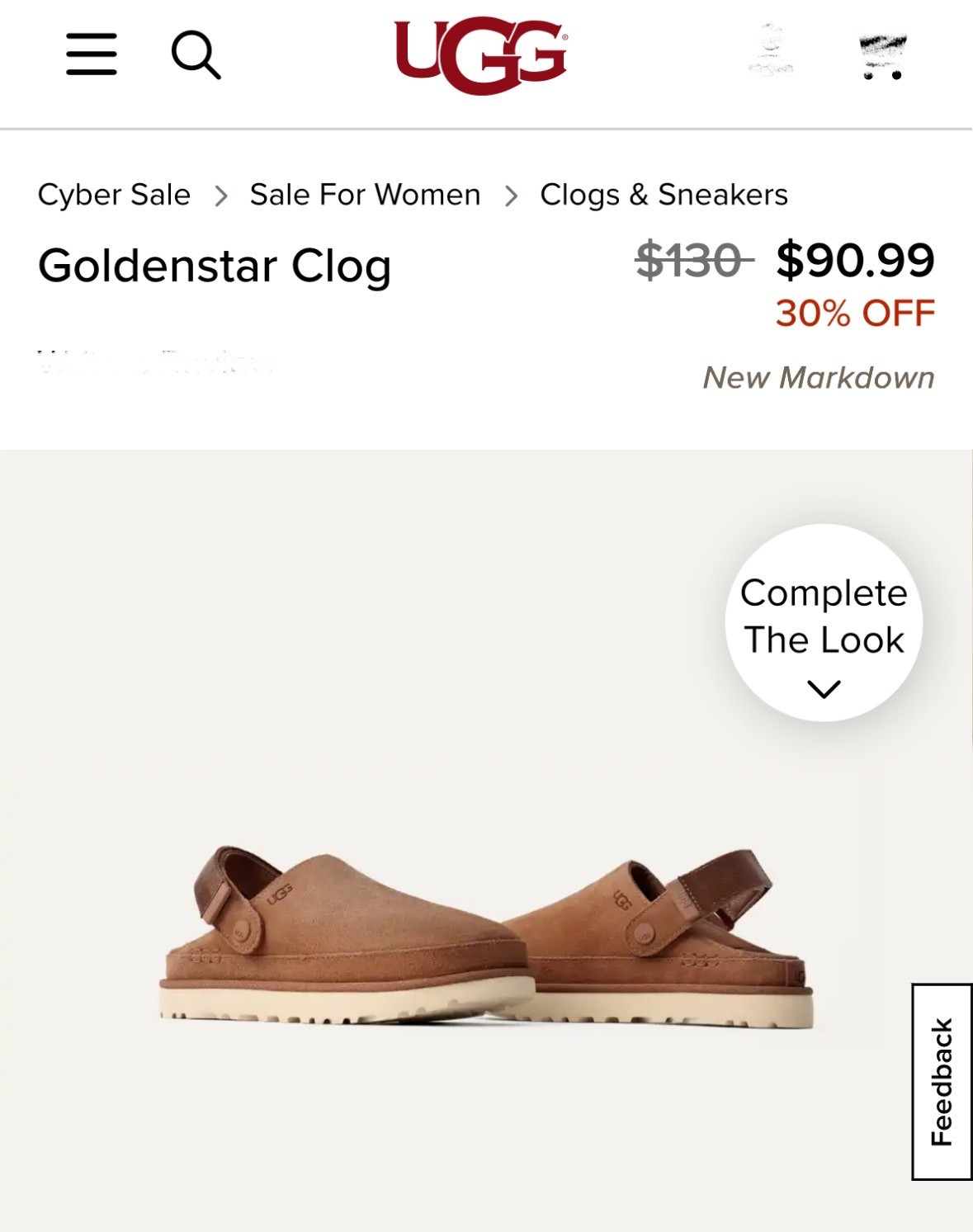This screenshot has height=1232, width=973.
Task: Click the crossed-out $130 original price
Action: (x=690, y=260)
